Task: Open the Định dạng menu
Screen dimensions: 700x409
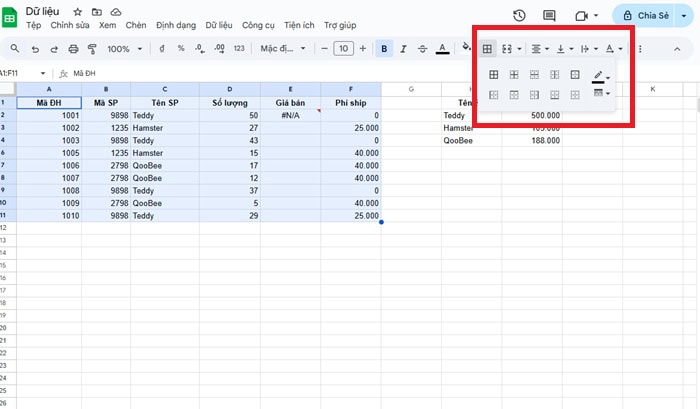Action: (x=176, y=25)
